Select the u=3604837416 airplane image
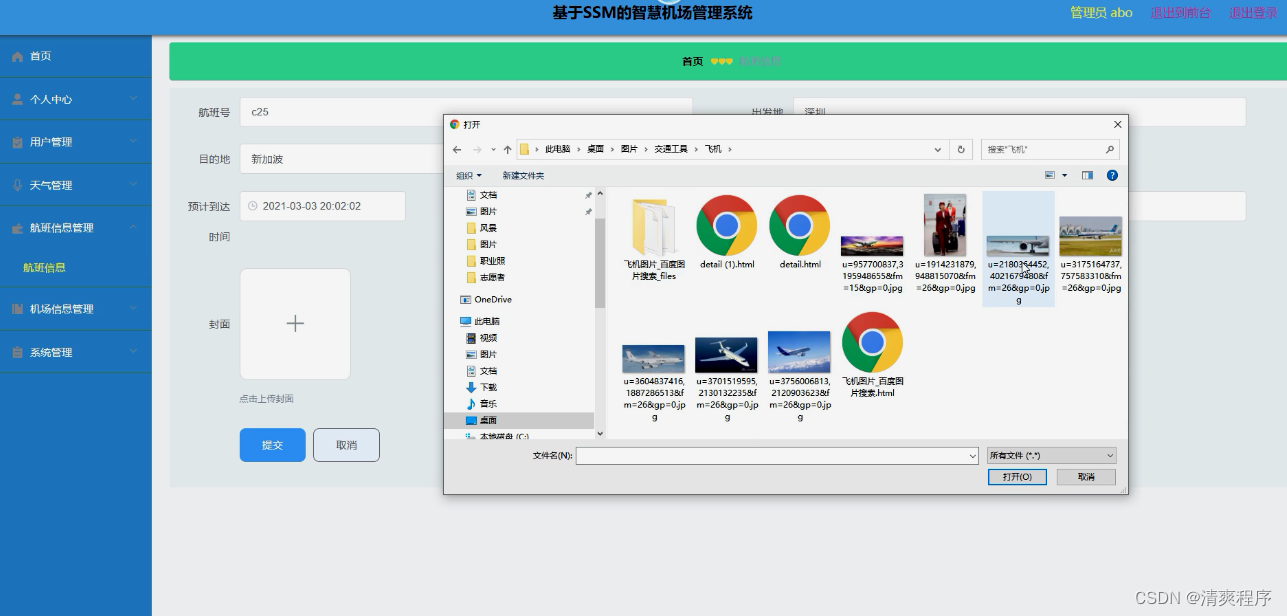This screenshot has height=616, width=1287. [654, 383]
